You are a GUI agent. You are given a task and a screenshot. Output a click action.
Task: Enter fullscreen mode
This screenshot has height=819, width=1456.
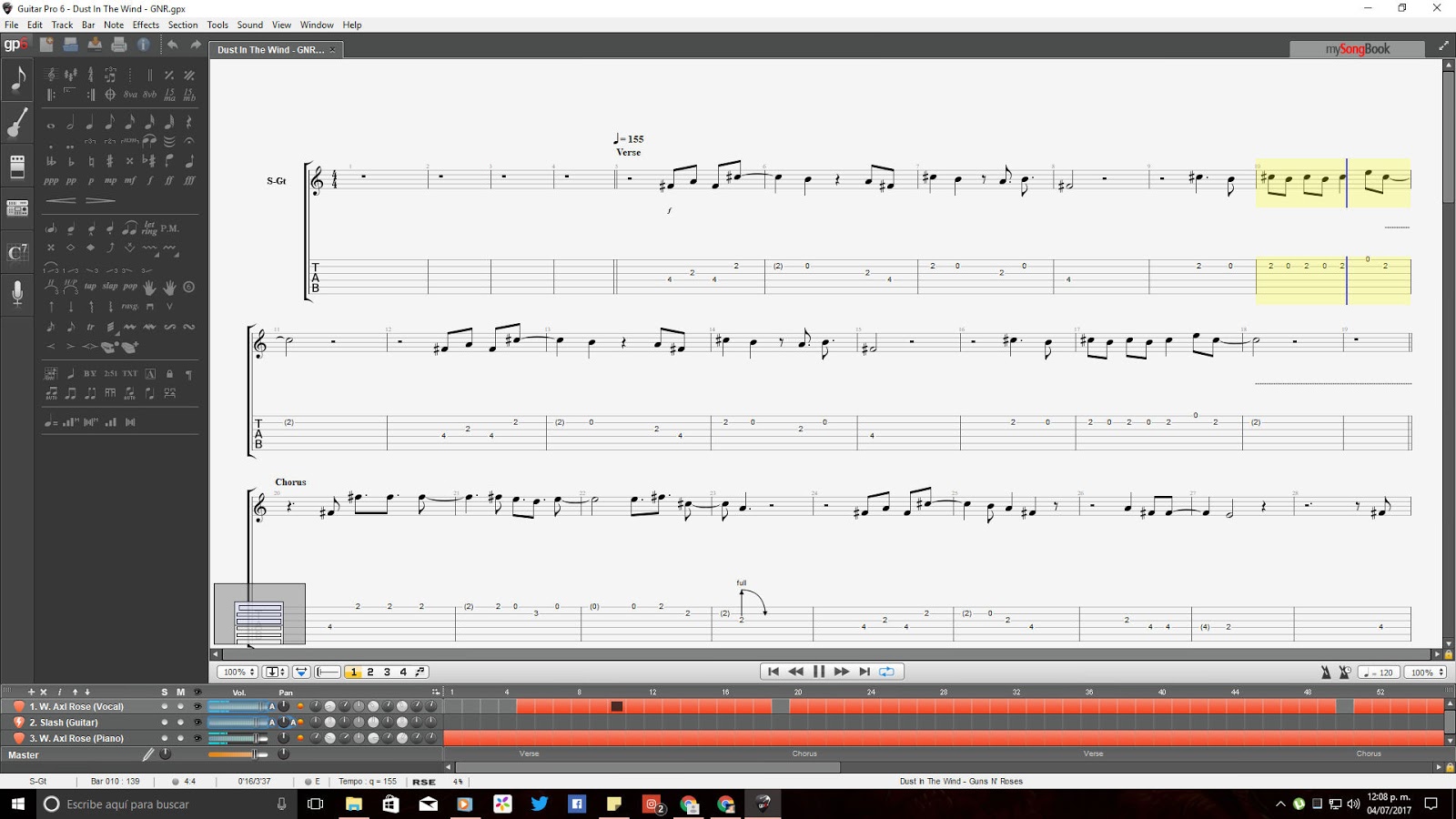point(1443,45)
